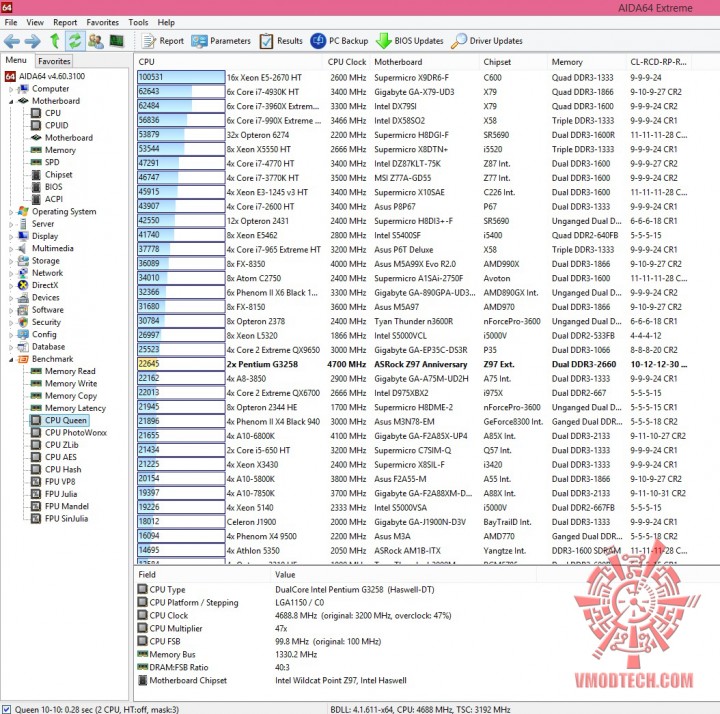Open FPU SinJulia benchmark

[x=66, y=519]
